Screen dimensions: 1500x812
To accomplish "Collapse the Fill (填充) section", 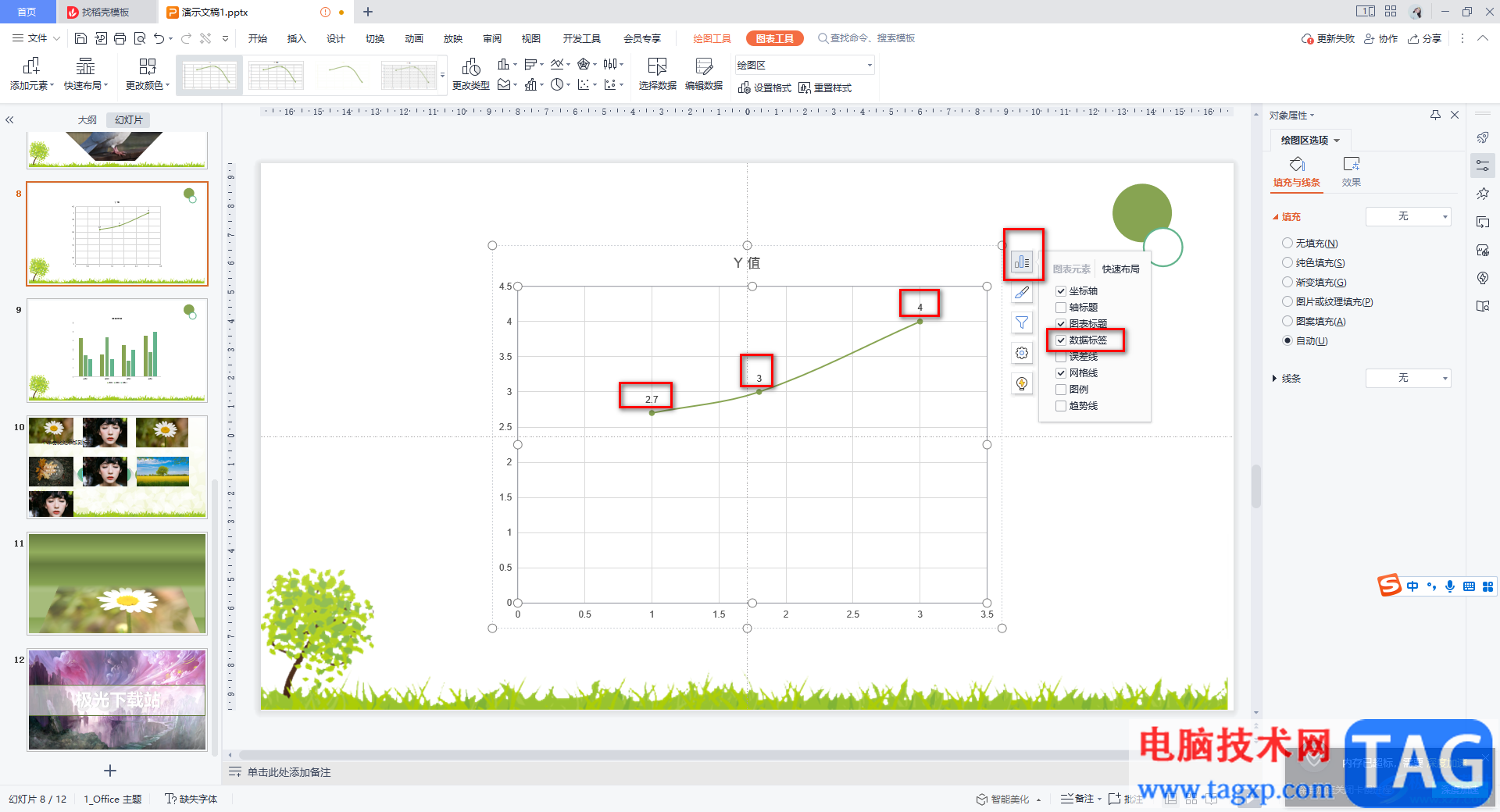I will (1275, 217).
